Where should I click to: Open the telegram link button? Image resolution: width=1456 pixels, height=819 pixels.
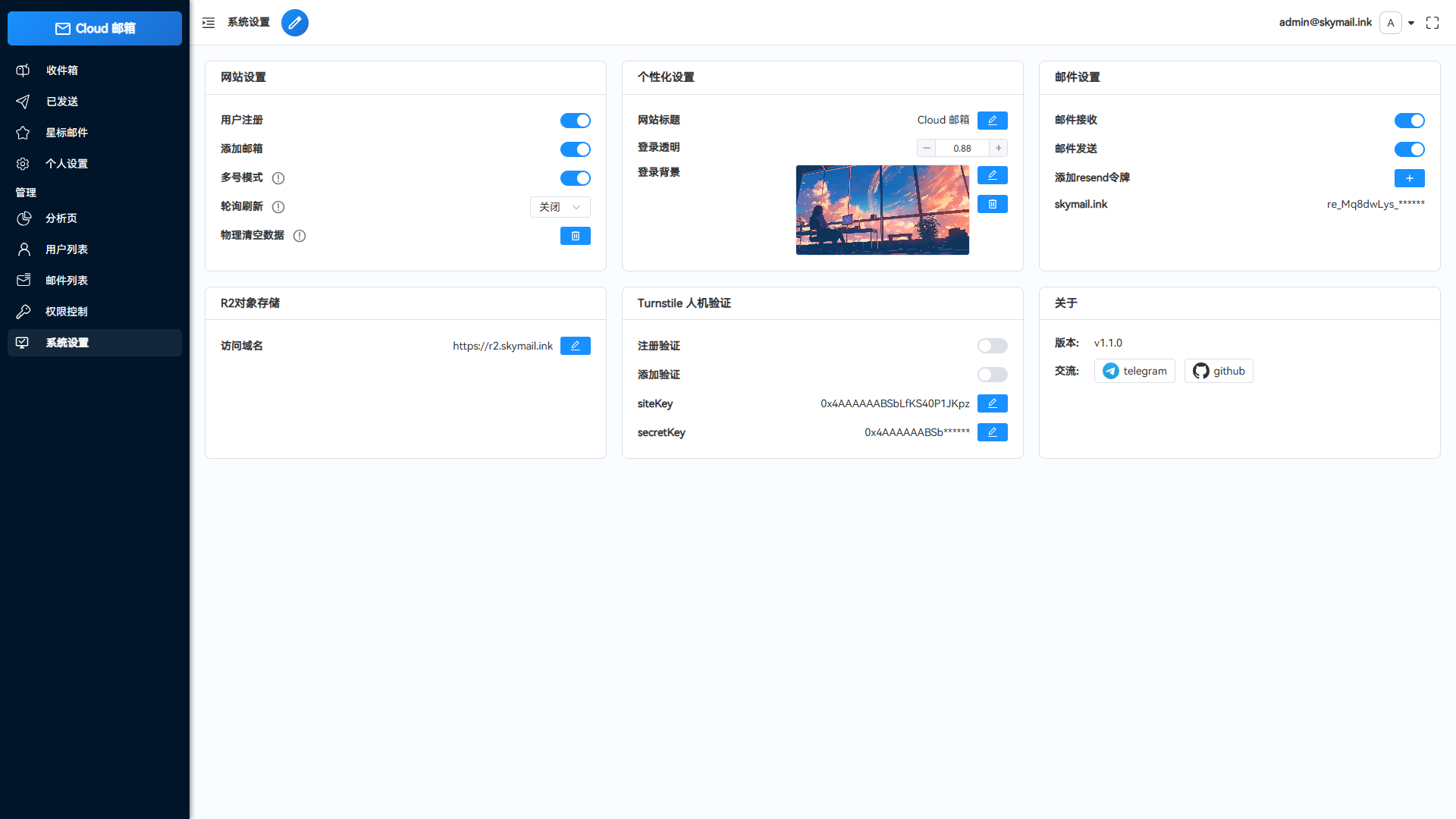click(x=1134, y=371)
